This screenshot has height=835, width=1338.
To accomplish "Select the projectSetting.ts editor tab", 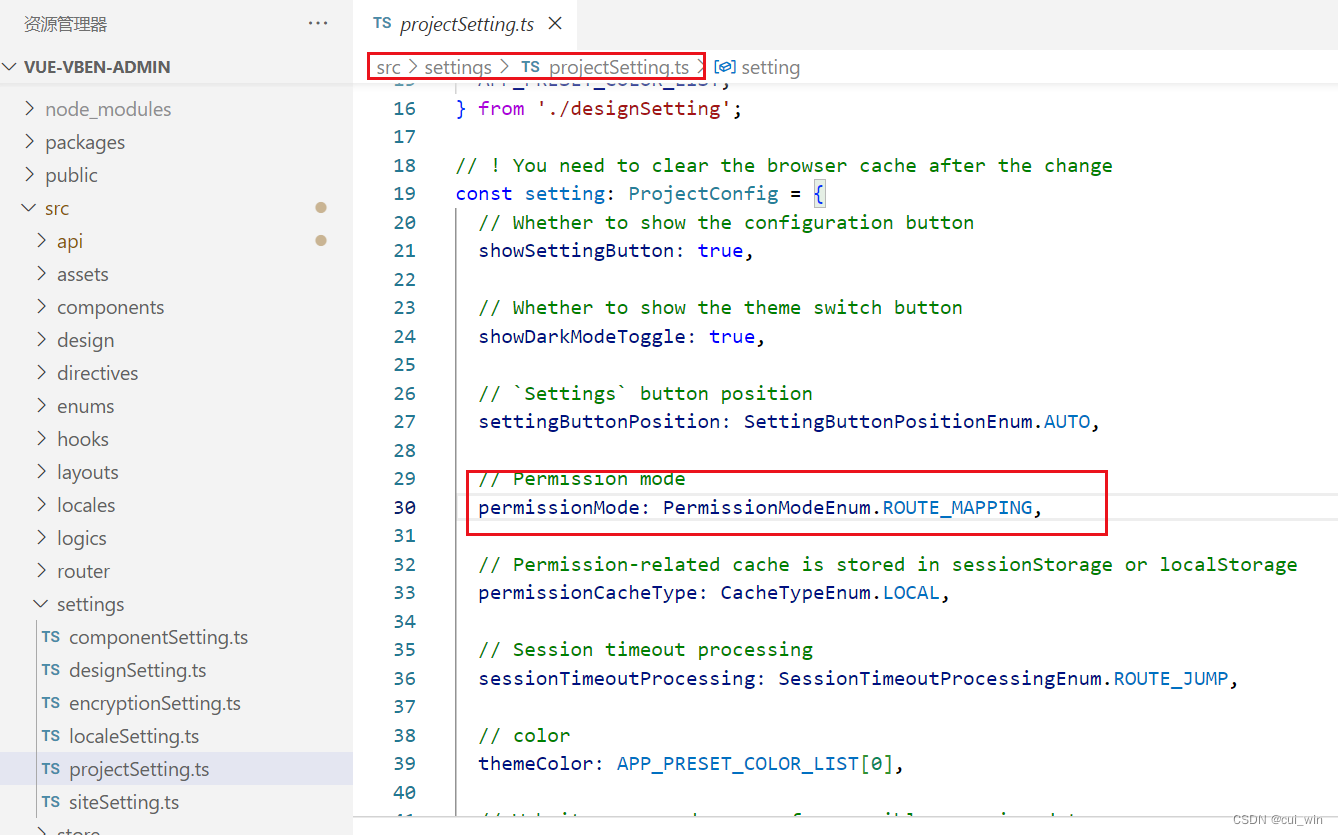I will (466, 24).
